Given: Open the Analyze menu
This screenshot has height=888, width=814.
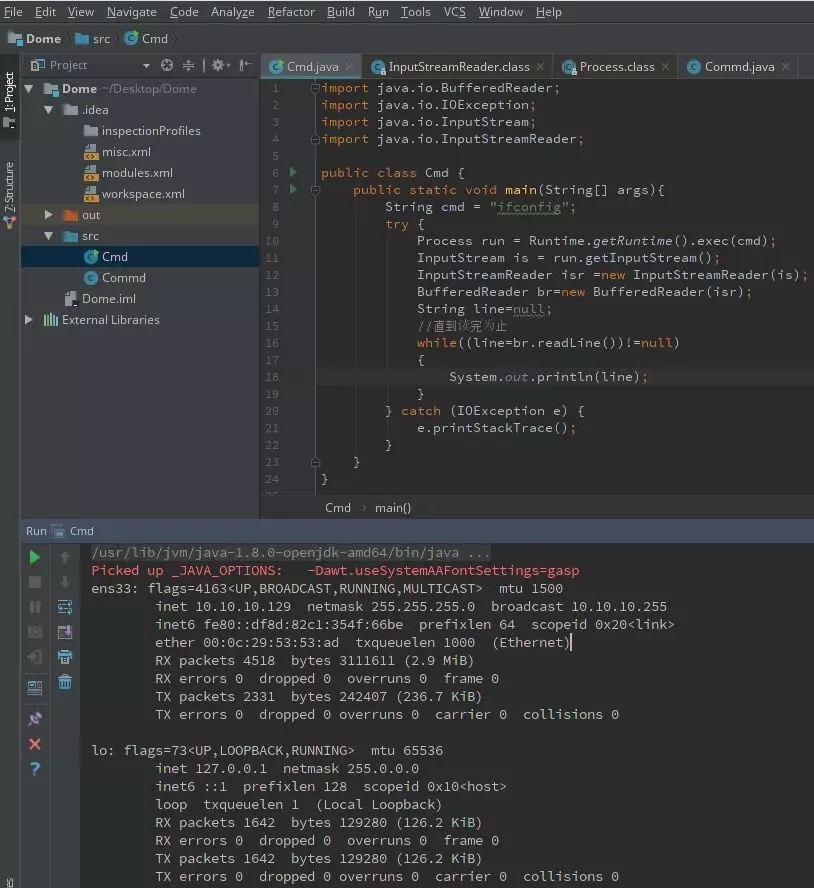Looking at the screenshot, I should 232,11.
